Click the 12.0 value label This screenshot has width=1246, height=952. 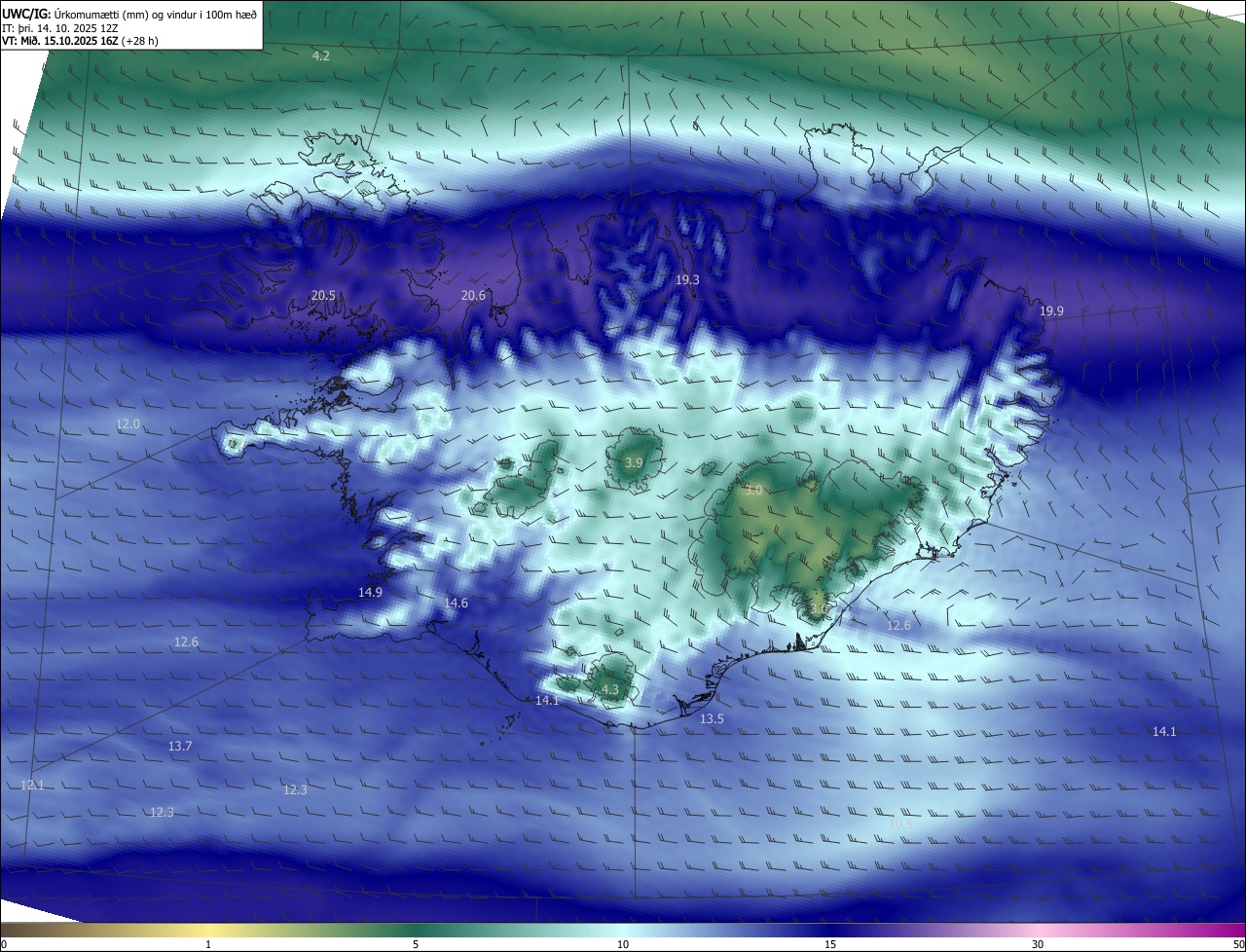128,424
